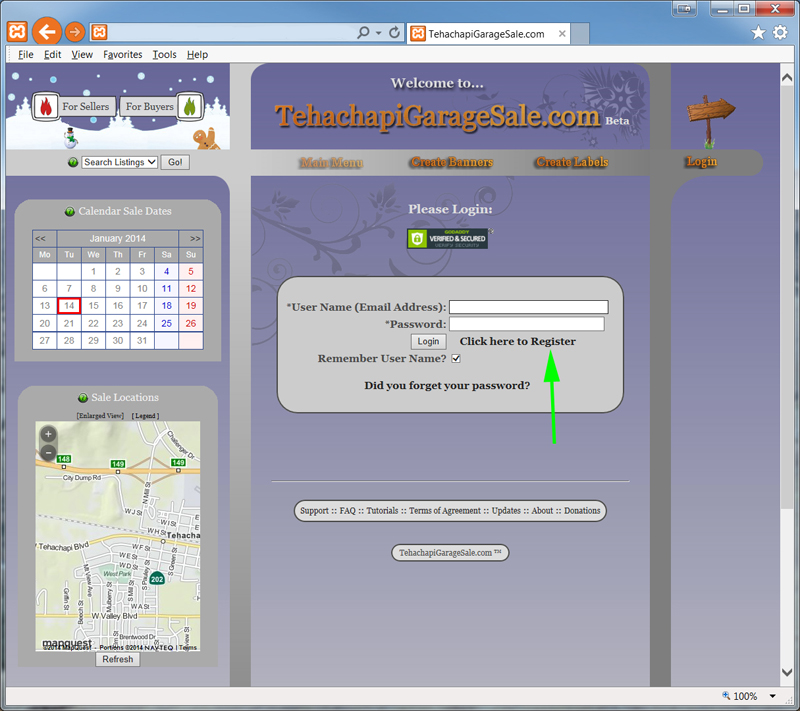Open the browser settings gear icon

780,33
